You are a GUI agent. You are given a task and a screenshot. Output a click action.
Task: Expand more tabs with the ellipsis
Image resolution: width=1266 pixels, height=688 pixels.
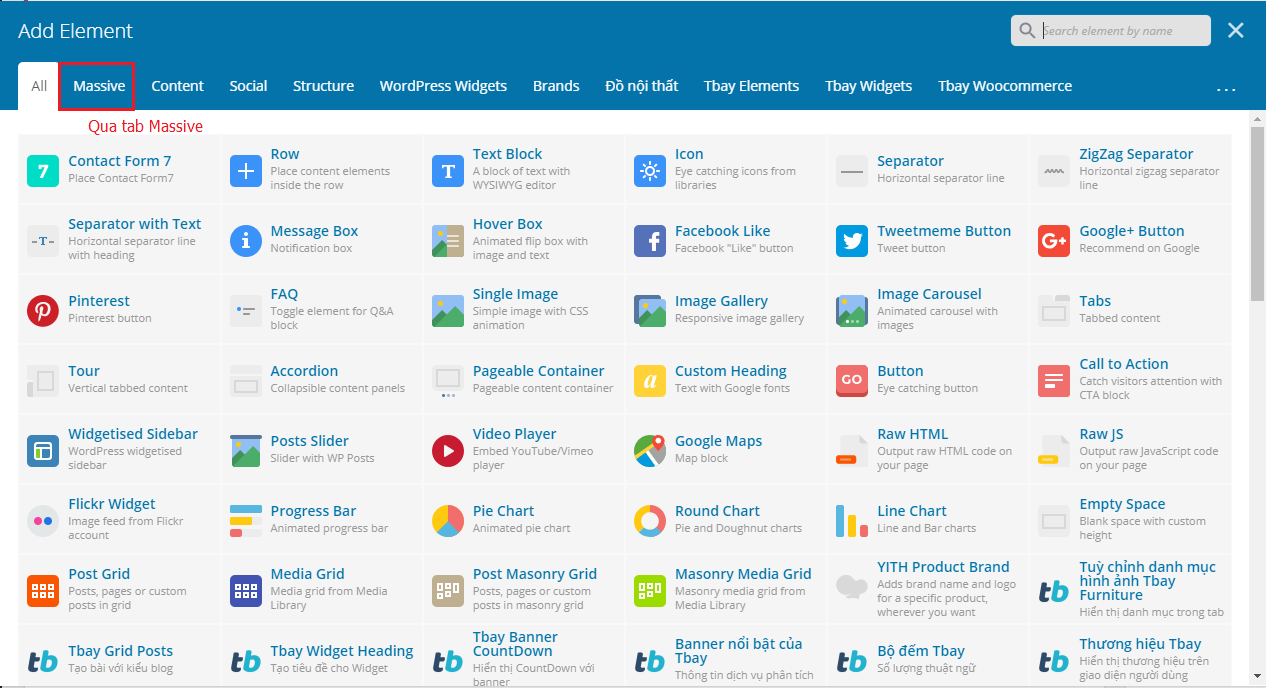[x=1227, y=89]
